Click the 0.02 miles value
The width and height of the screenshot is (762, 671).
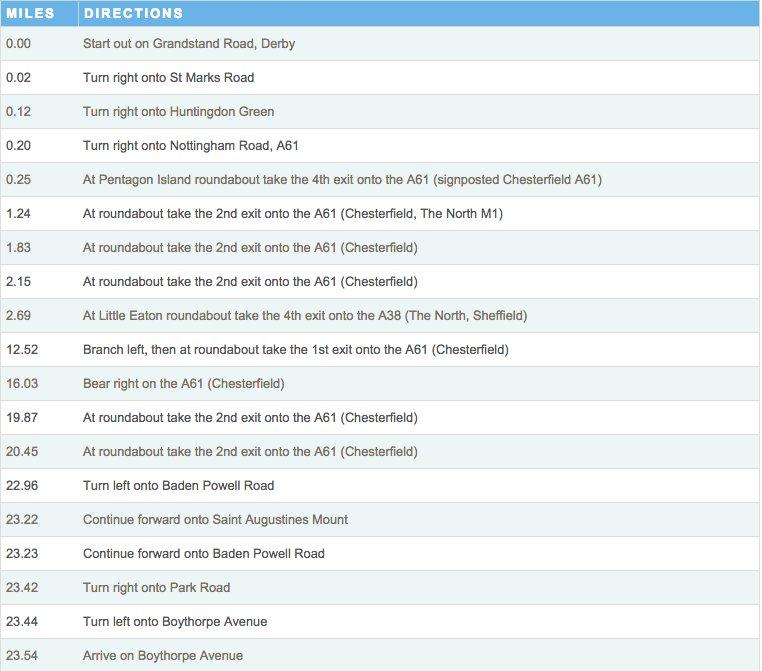point(18,78)
